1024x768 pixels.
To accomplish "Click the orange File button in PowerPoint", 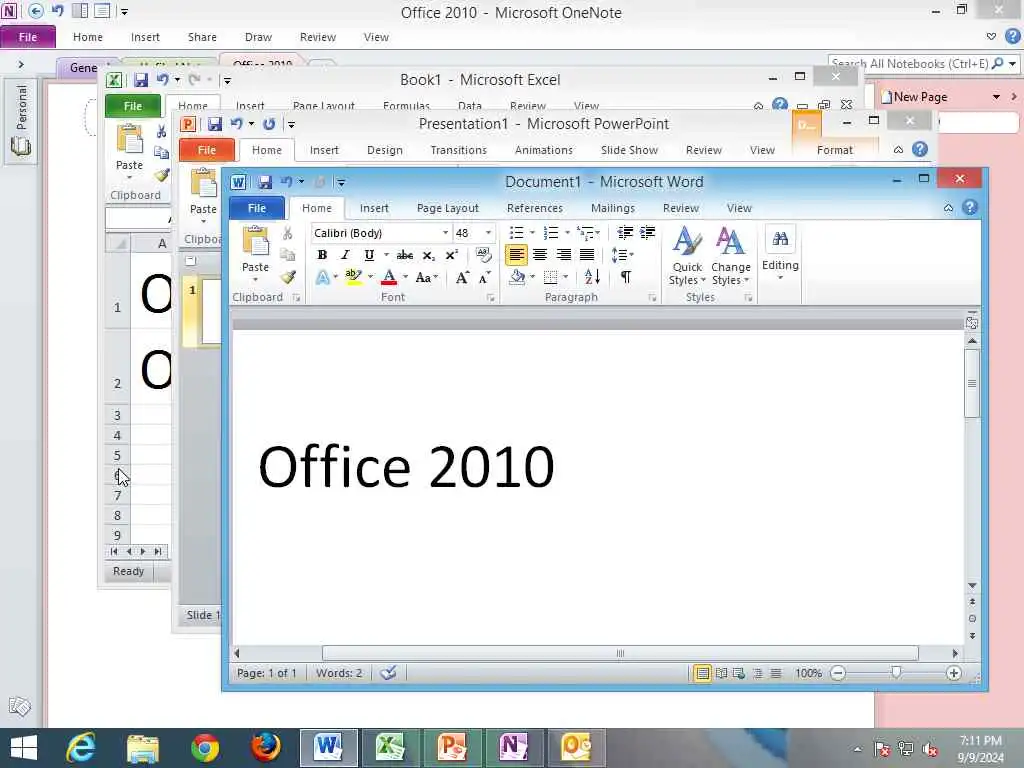I will [x=206, y=150].
